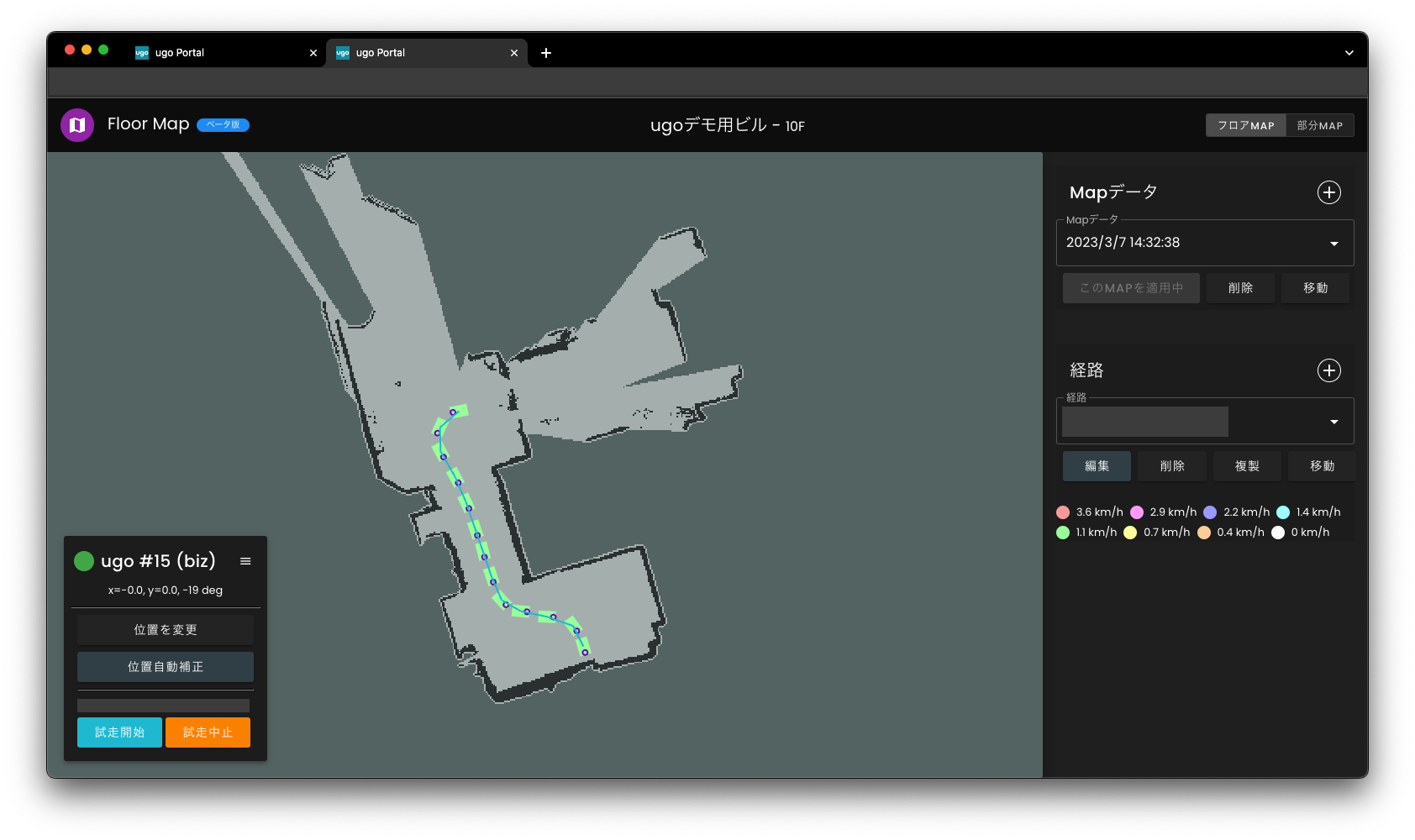
Task: Open the ugo #15 (biz) hamburger menu
Action: point(245,561)
